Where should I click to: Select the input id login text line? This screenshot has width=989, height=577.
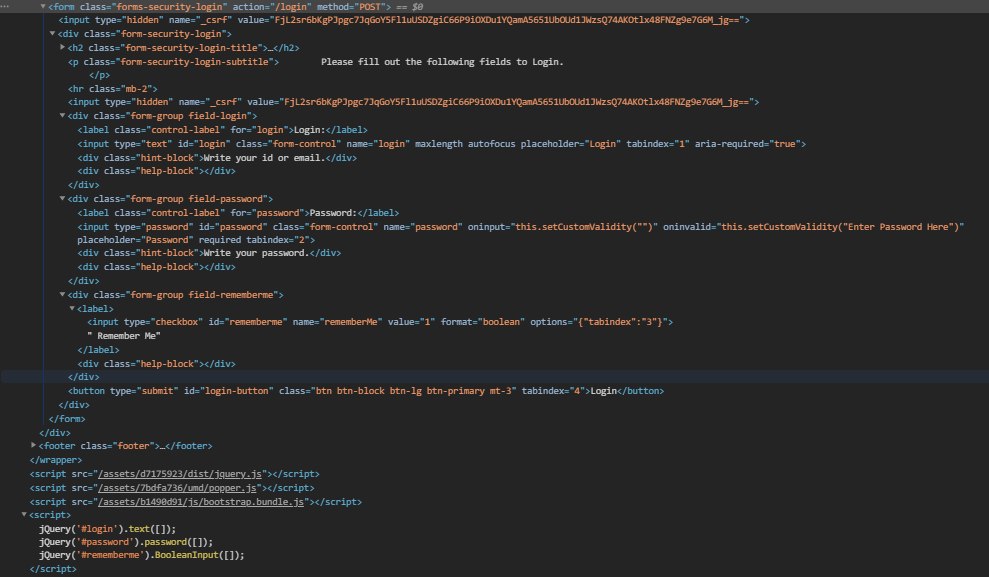[442, 144]
